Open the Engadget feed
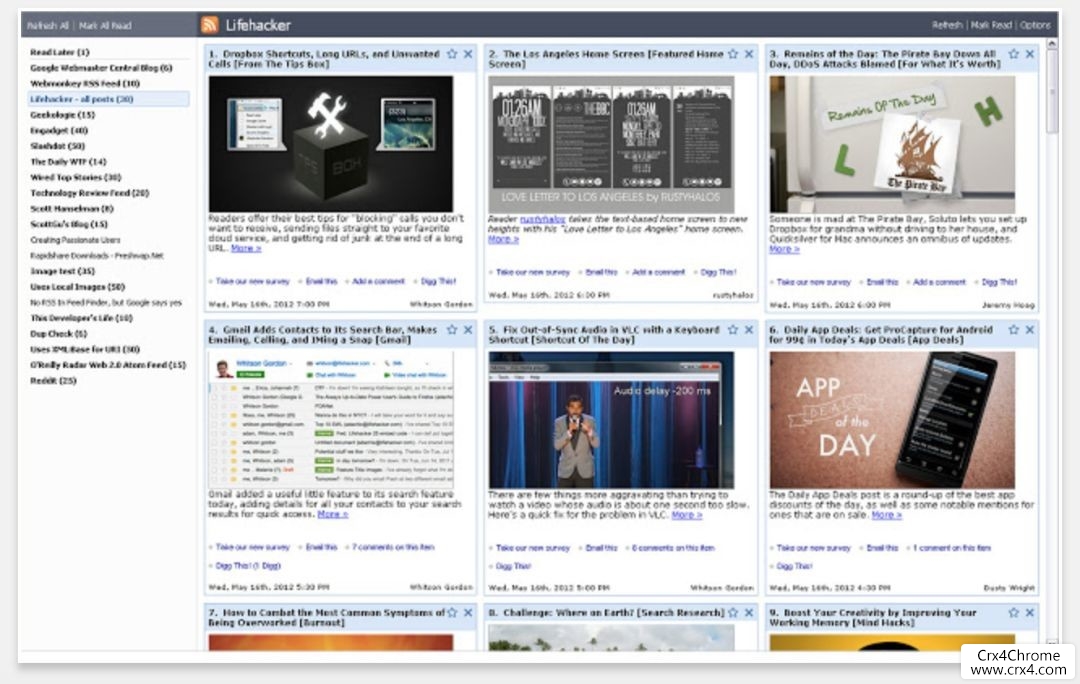Viewport: 1080px width, 684px height. pos(59,130)
